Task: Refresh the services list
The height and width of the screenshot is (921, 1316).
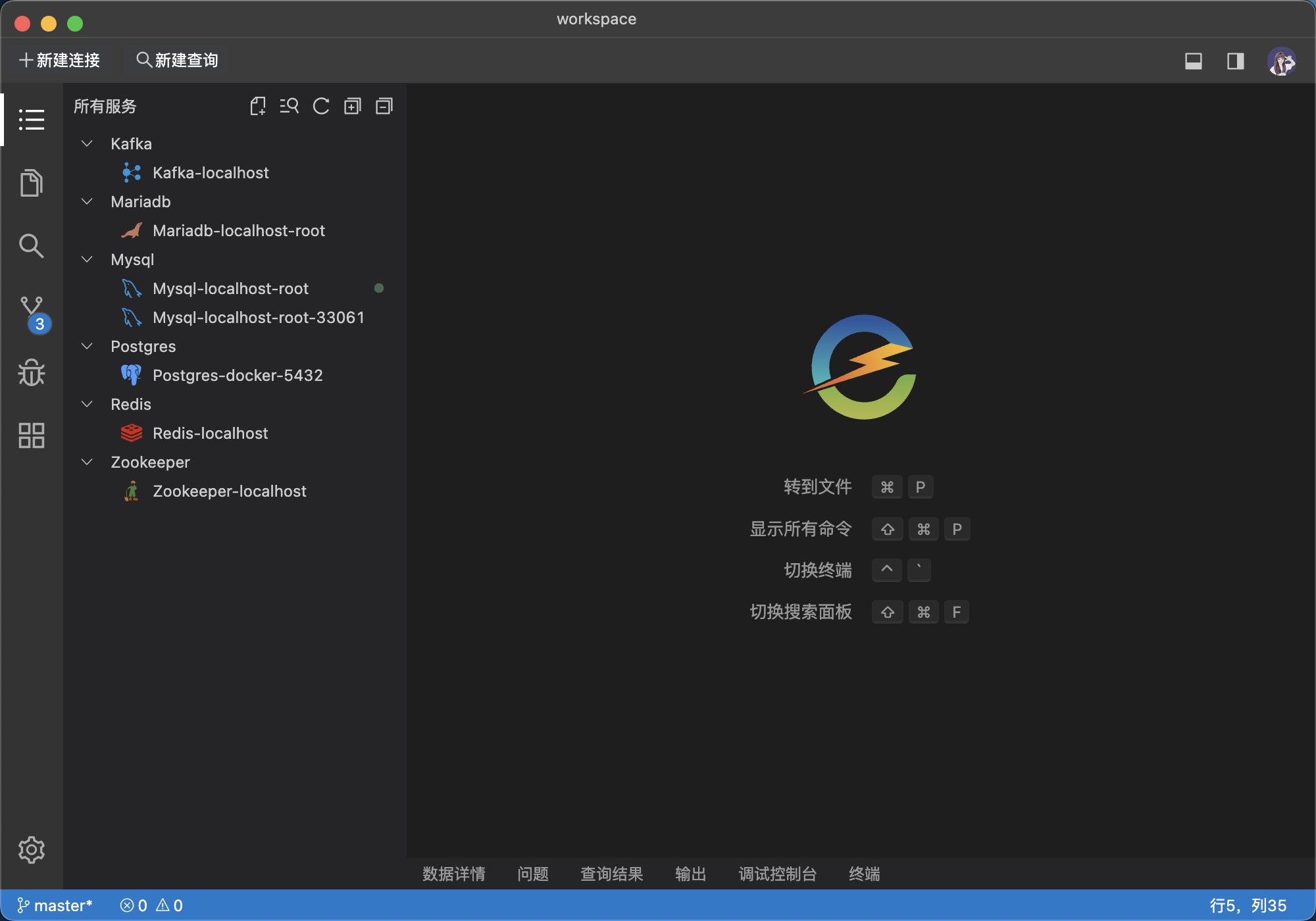Action: [321, 106]
